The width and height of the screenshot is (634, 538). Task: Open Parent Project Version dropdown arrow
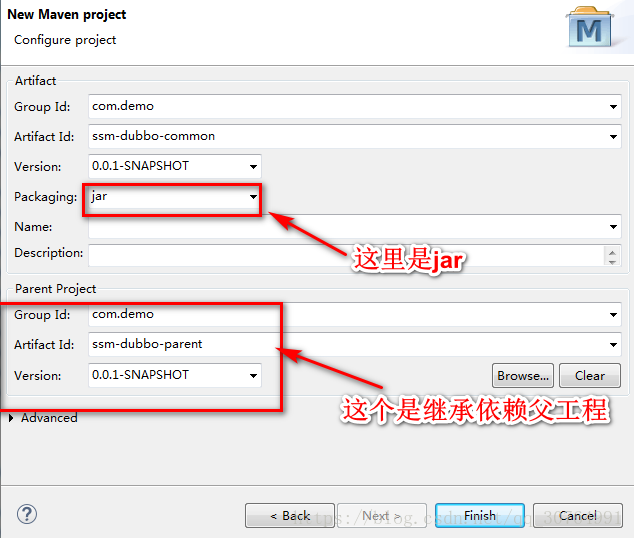pyautogui.click(x=253, y=376)
